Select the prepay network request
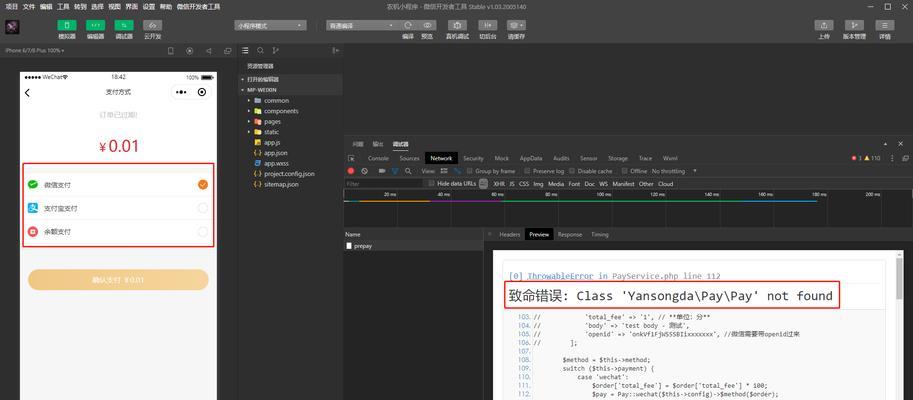The height and width of the screenshot is (400, 913). tap(413, 246)
